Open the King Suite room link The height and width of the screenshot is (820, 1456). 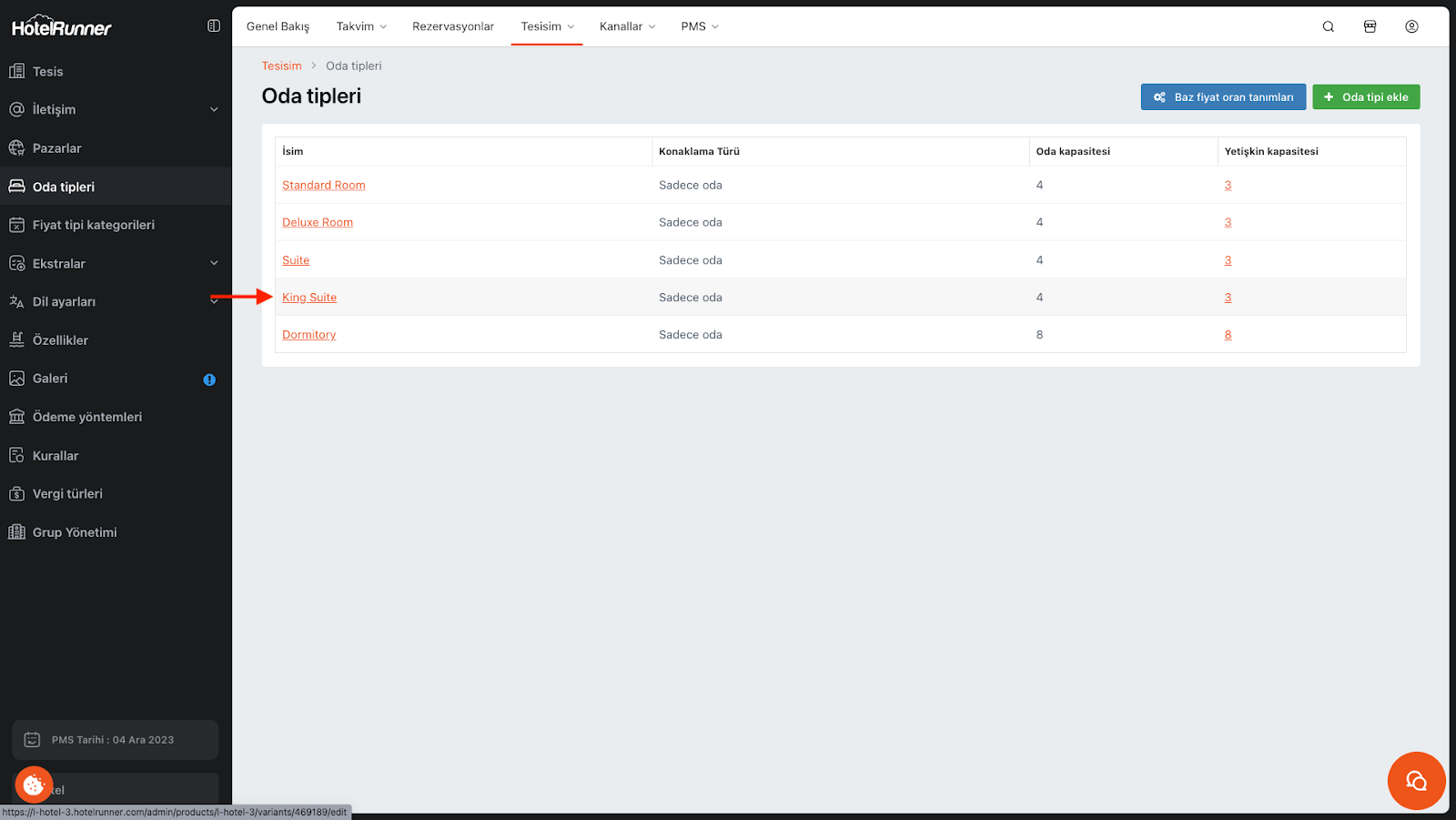click(309, 298)
